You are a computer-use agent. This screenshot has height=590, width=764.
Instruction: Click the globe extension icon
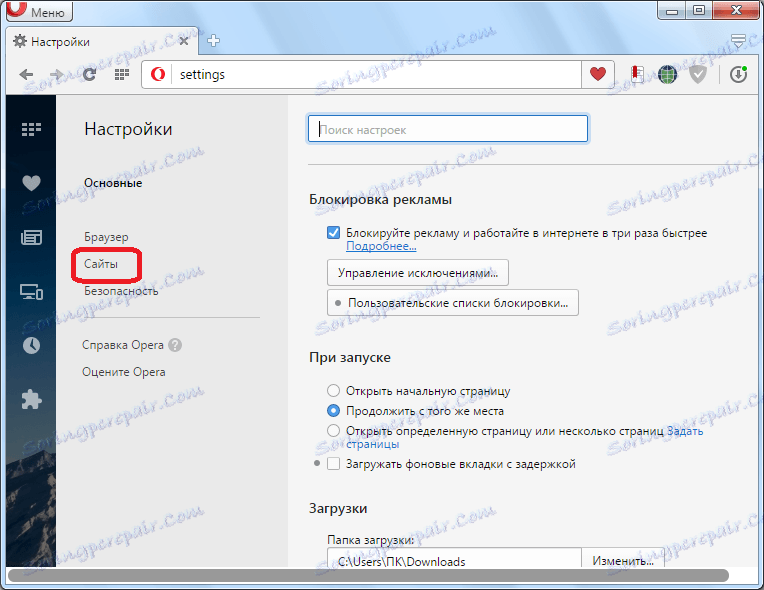pos(668,75)
